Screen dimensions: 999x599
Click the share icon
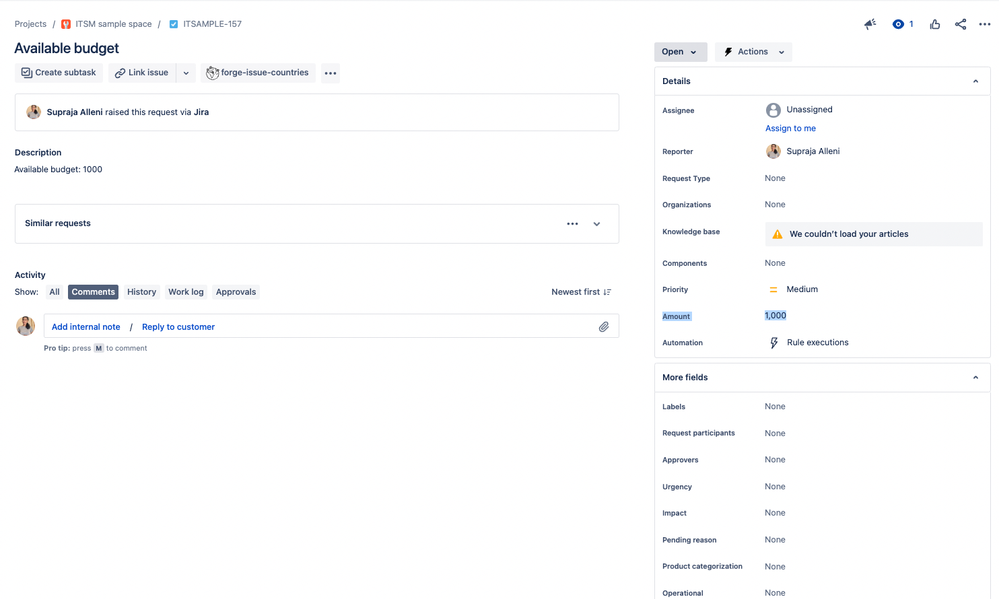[x=960, y=24]
